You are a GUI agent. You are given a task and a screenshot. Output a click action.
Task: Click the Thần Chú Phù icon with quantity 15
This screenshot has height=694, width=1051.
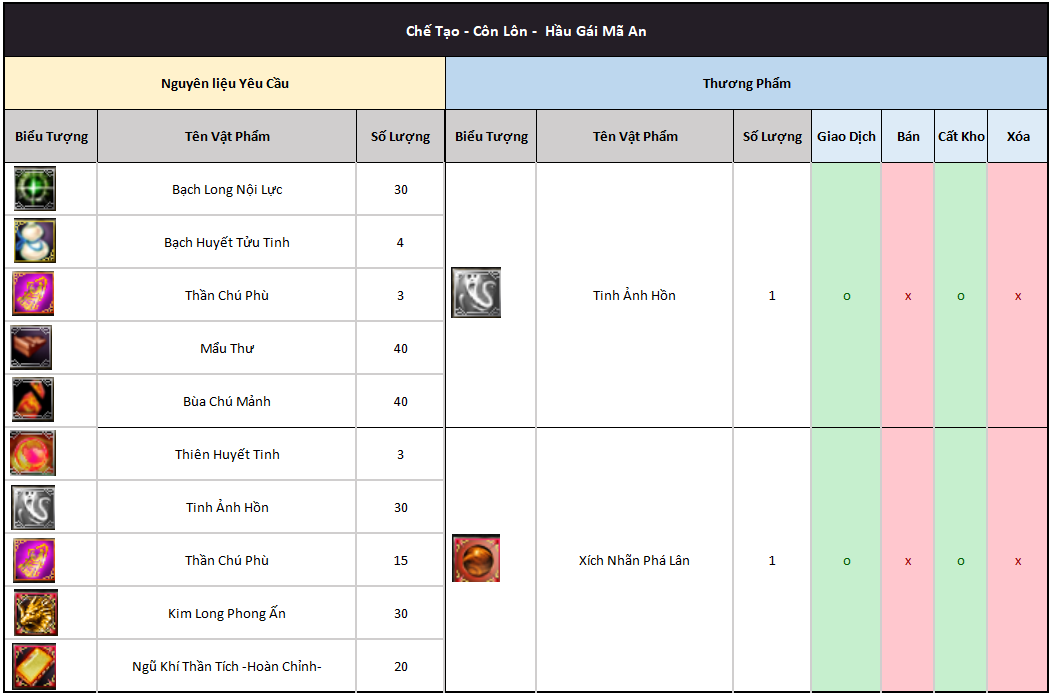pyautogui.click(x=34, y=560)
